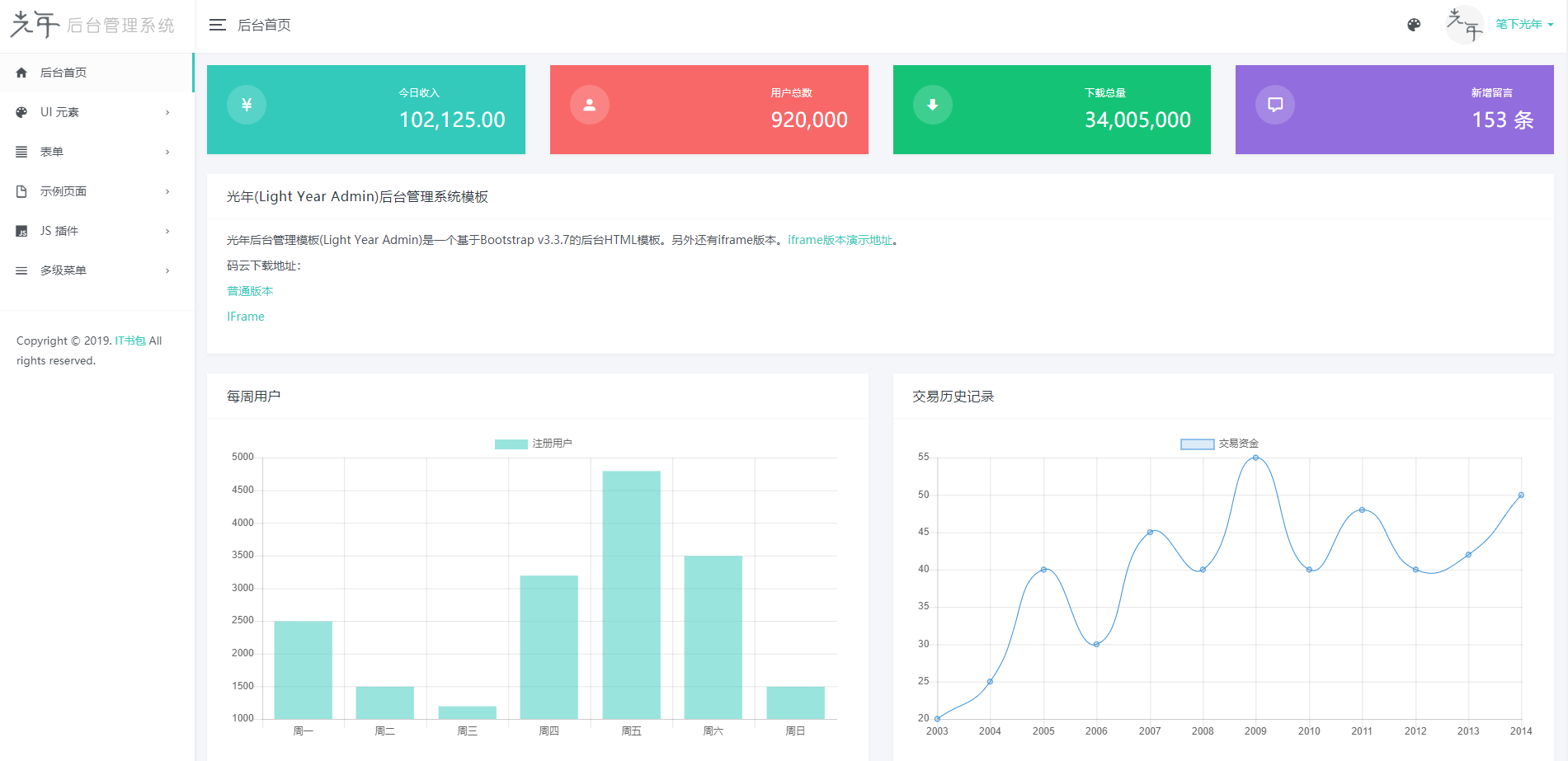
Task: Click the 153 条 messages value
Action: tap(1503, 120)
